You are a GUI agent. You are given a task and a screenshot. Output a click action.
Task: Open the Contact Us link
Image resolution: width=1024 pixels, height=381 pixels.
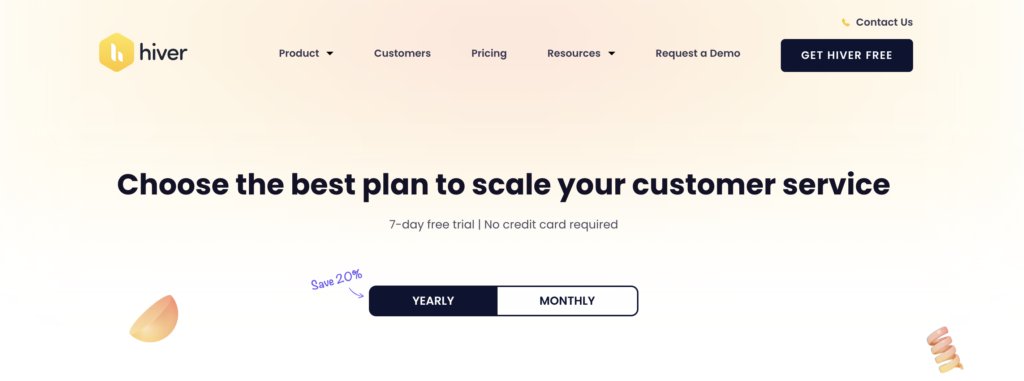[x=884, y=22]
